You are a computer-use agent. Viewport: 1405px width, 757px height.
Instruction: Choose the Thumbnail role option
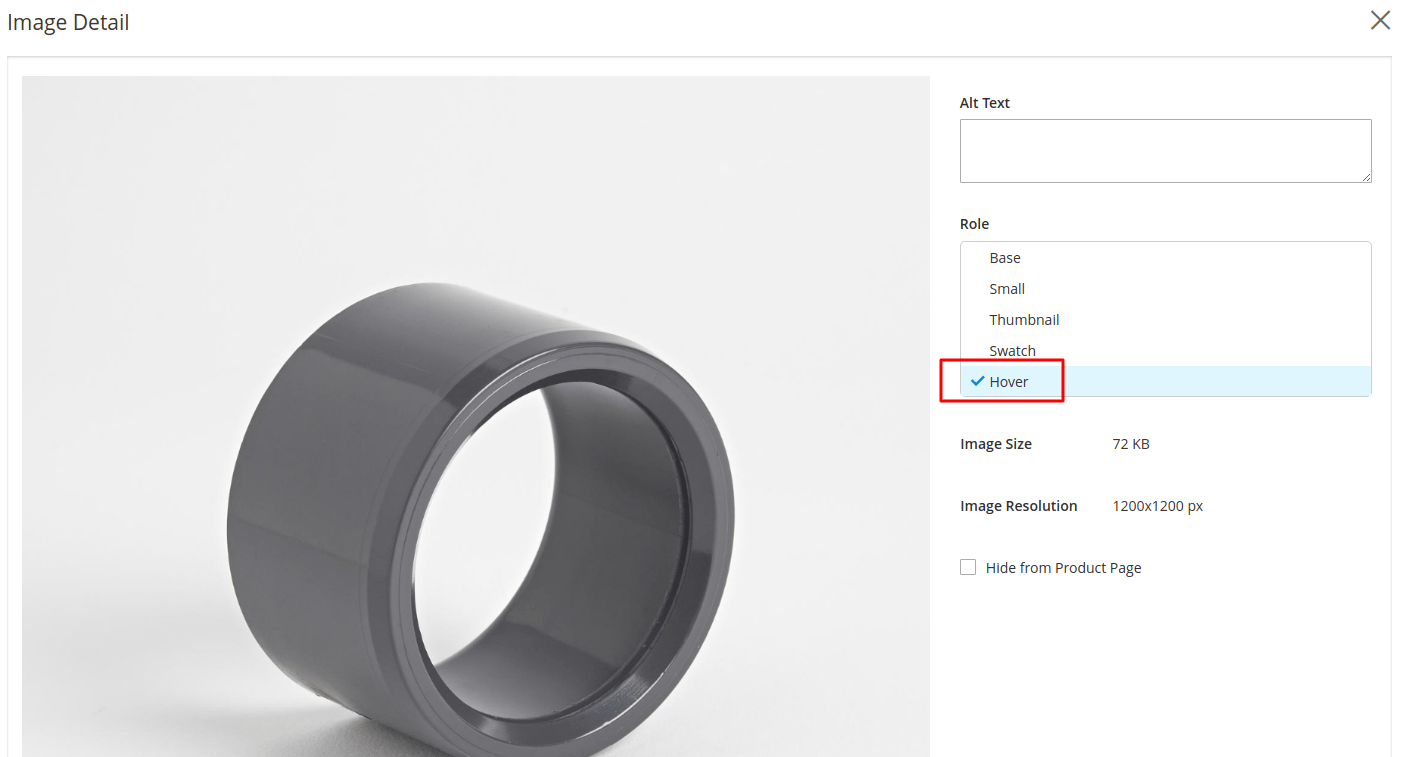1024,320
